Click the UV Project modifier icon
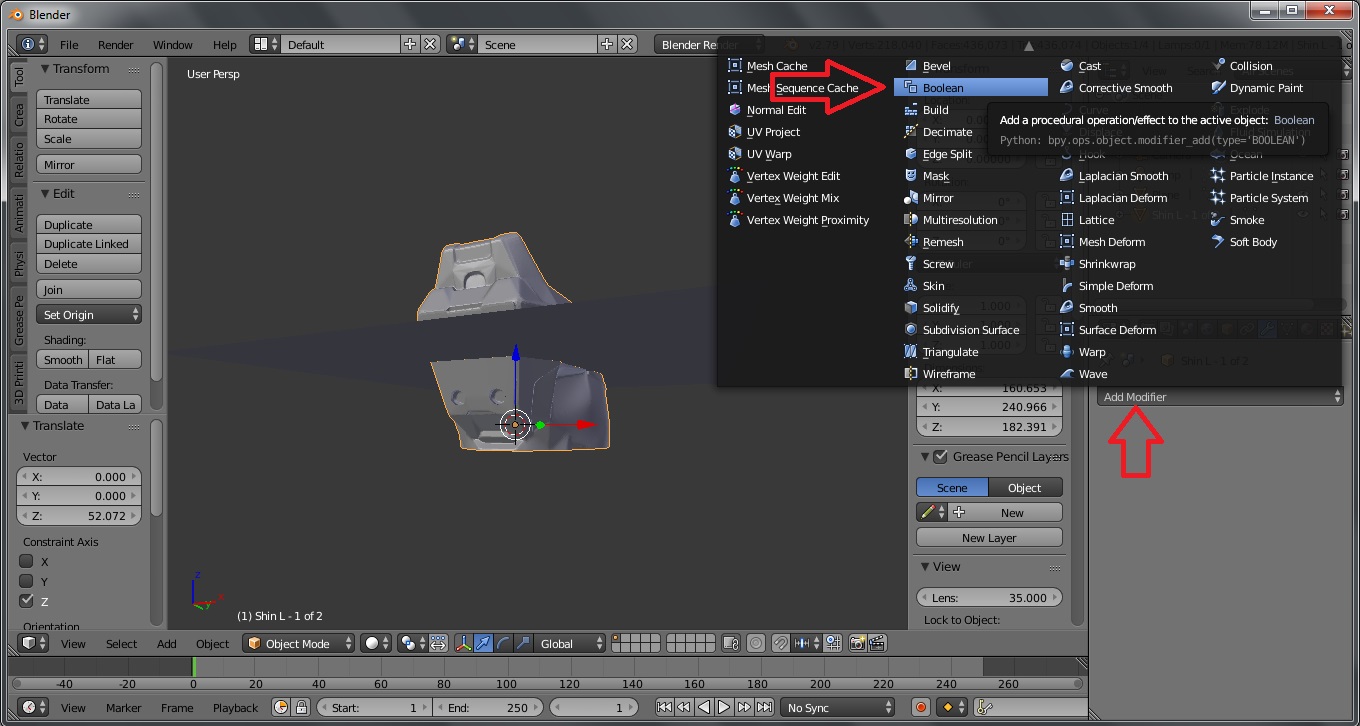Image resolution: width=1360 pixels, height=726 pixels. click(x=735, y=132)
